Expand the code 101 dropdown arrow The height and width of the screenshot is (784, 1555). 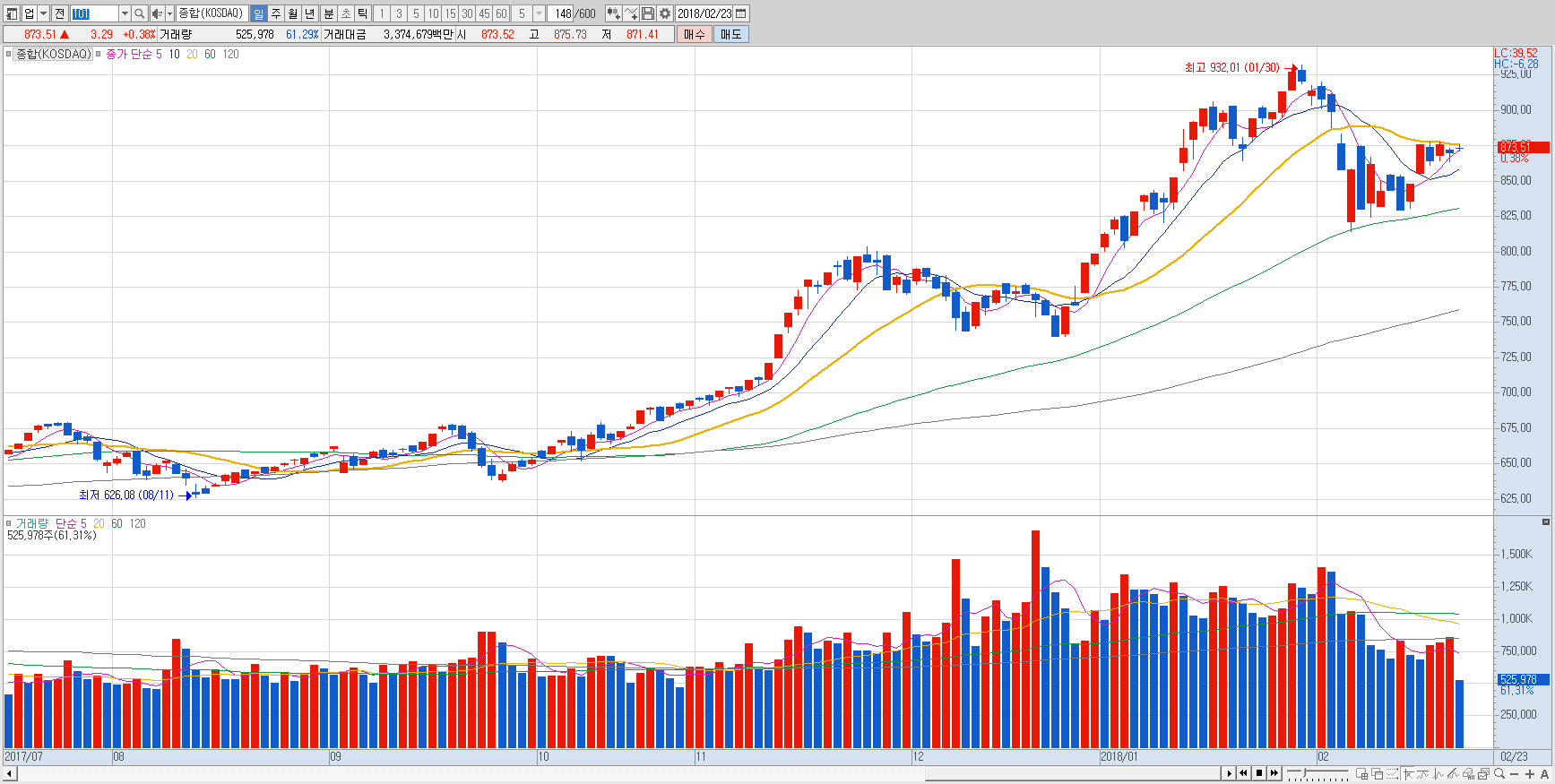125,13
